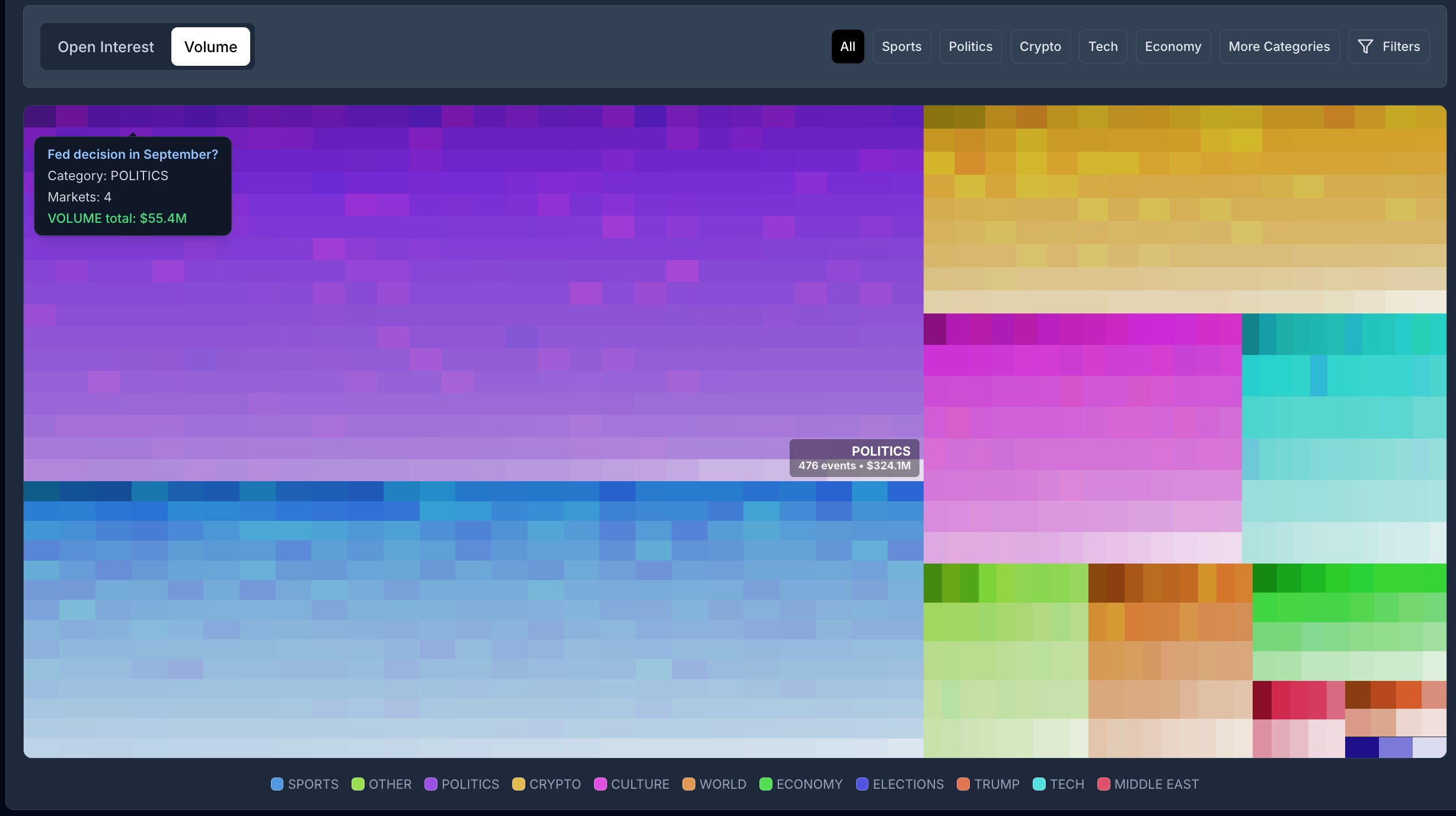
Task: Click the TRUMP legend color swatch
Action: (963, 784)
